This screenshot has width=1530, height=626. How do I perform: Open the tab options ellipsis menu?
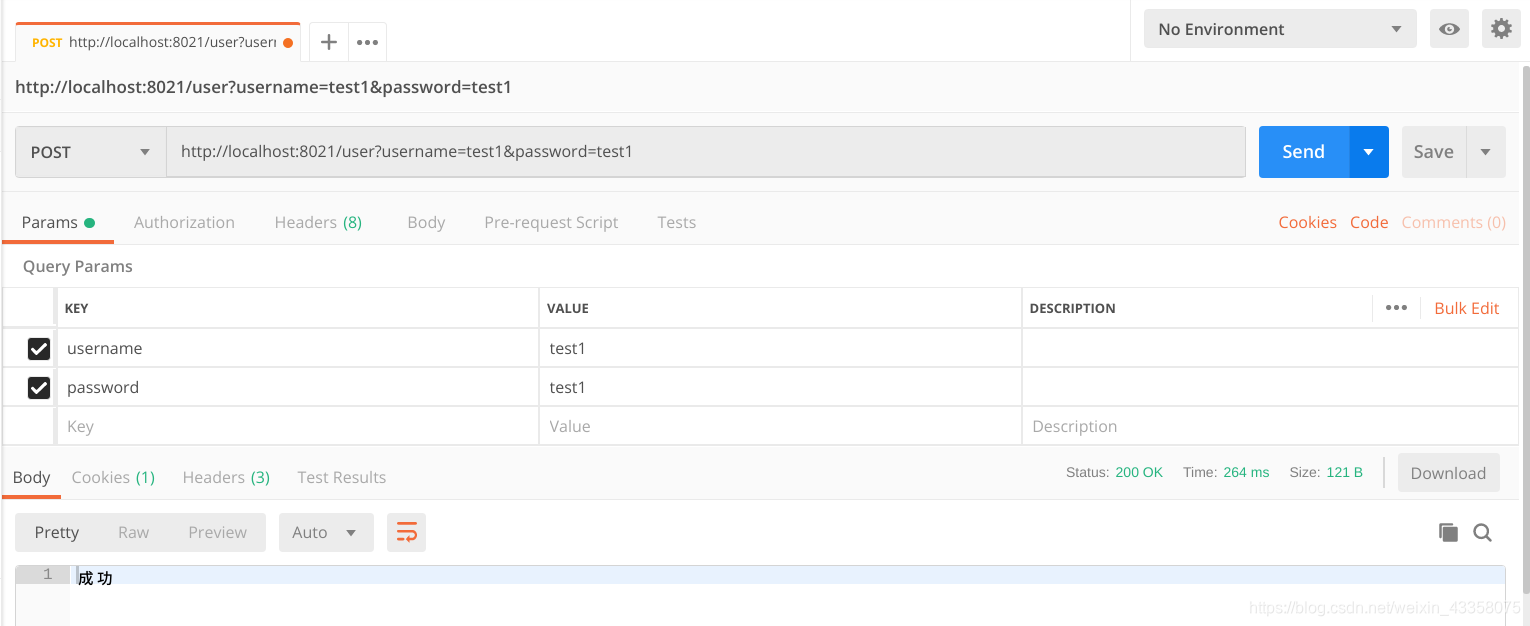point(367,42)
